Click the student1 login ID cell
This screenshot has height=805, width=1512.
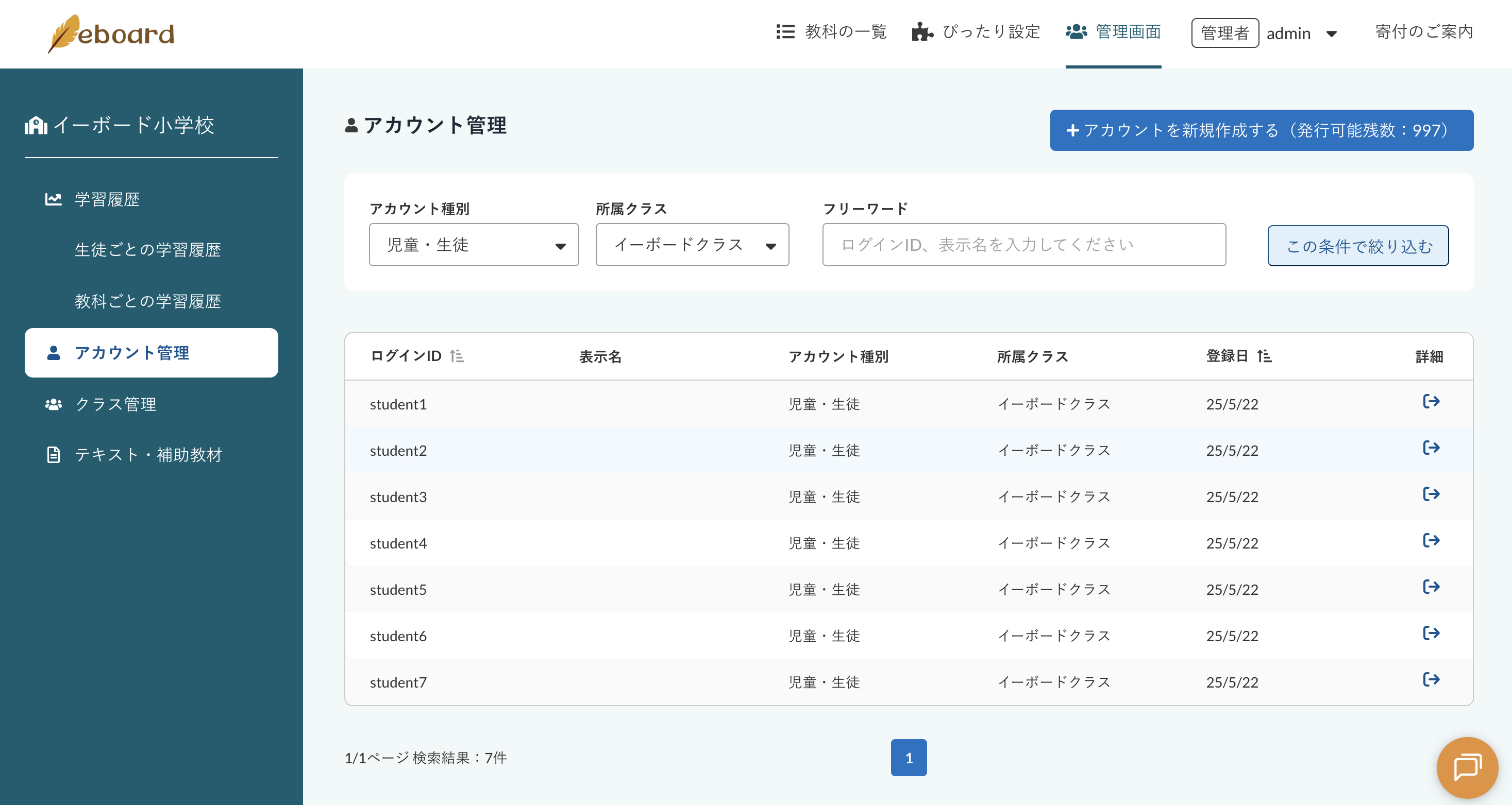click(398, 404)
